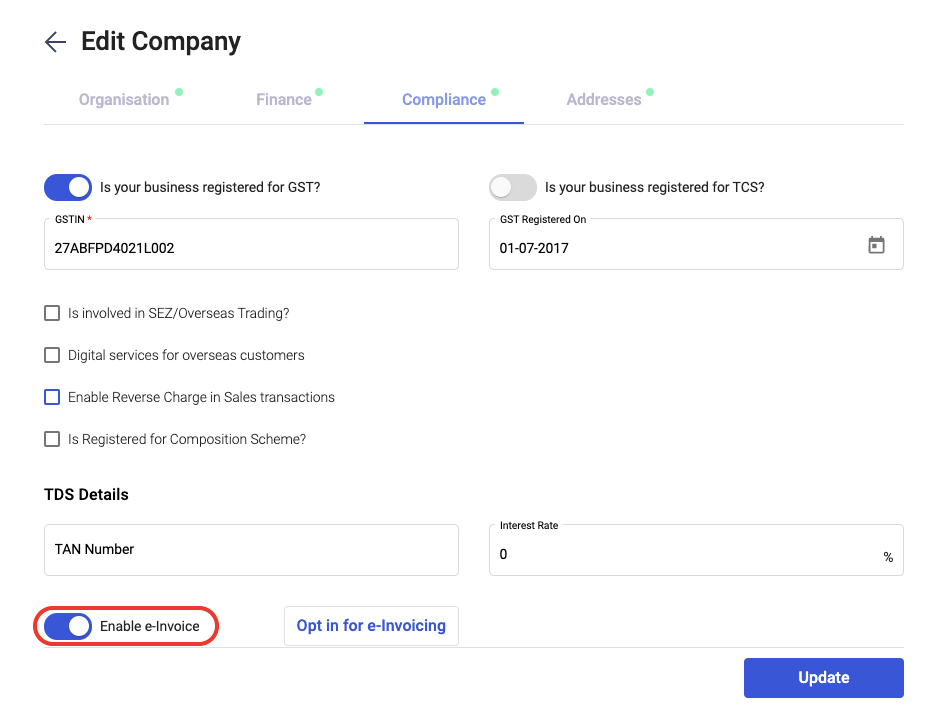Screen dimensions: 936x721
Task: Click Opt in for e-Invoicing
Action: pyautogui.click(x=371, y=626)
